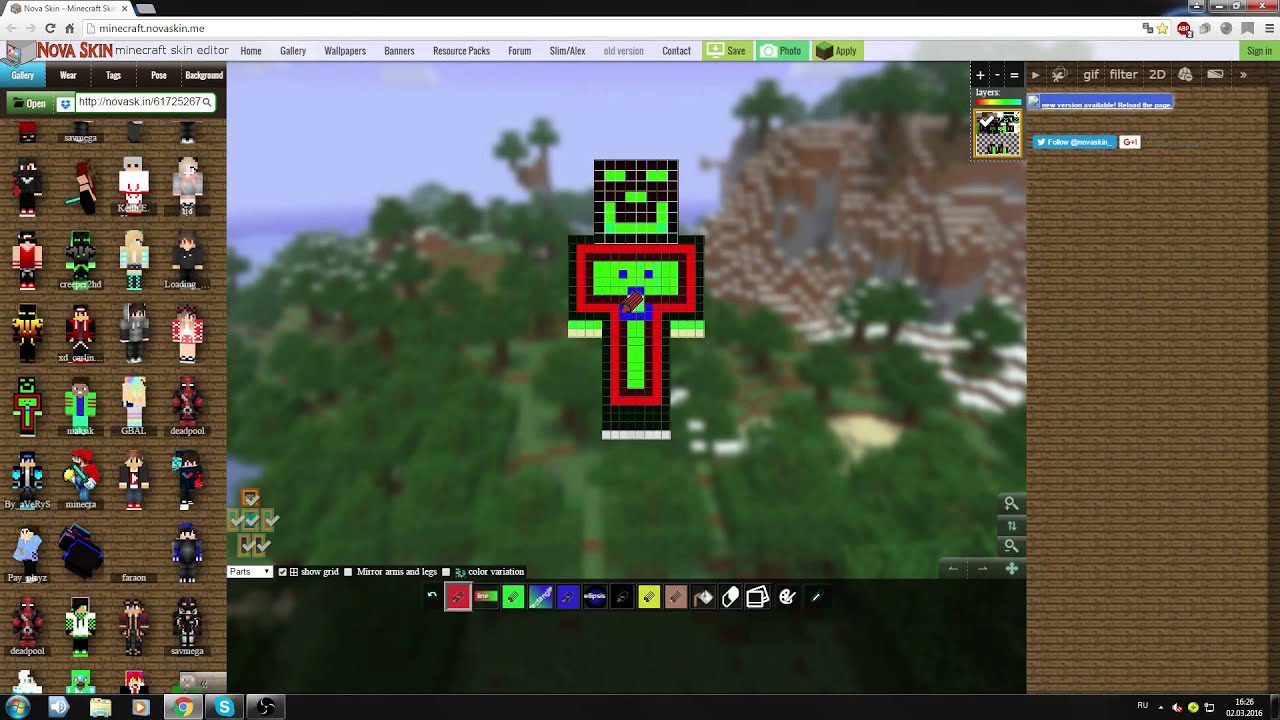Click the Photo button

click(781, 51)
